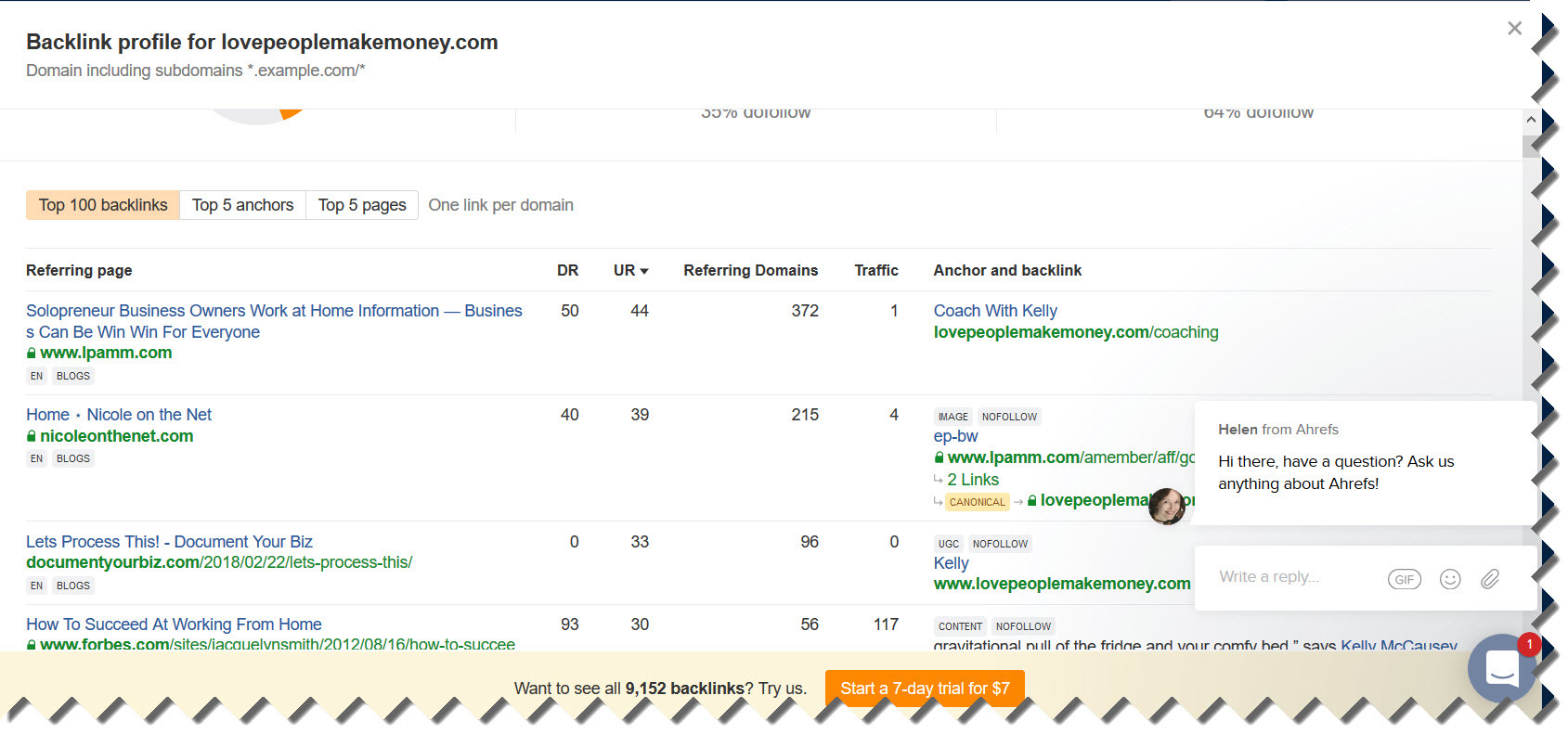Select the Top 100 backlinks tab
The height and width of the screenshot is (734, 1568).
[103, 205]
